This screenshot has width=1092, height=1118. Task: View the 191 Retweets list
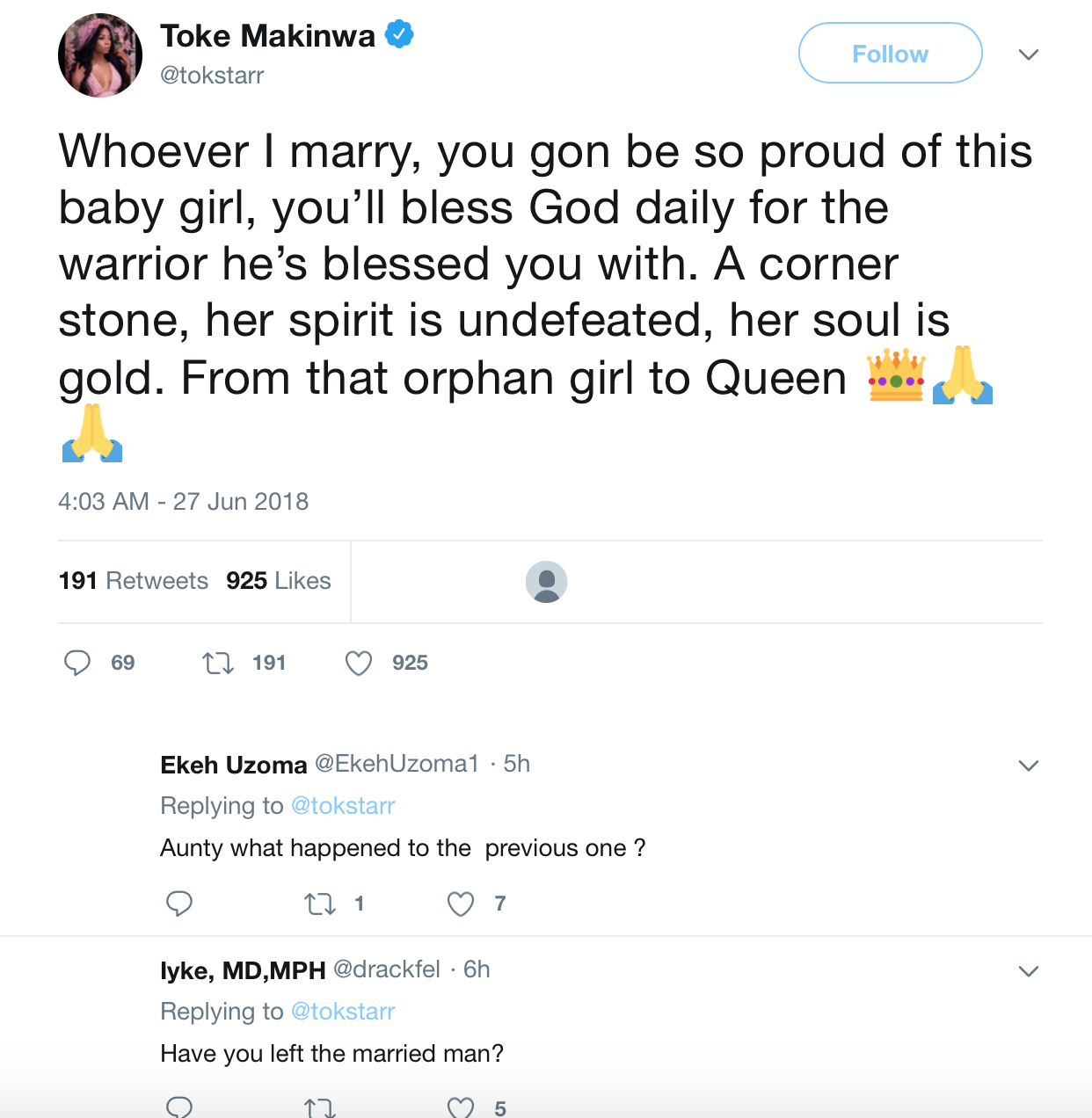134,581
